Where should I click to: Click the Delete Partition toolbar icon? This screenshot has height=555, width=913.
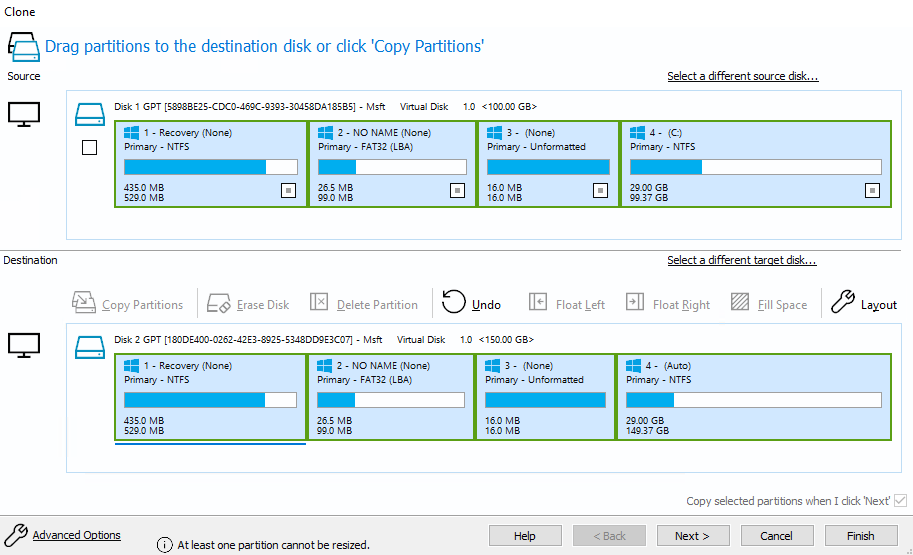(x=319, y=302)
